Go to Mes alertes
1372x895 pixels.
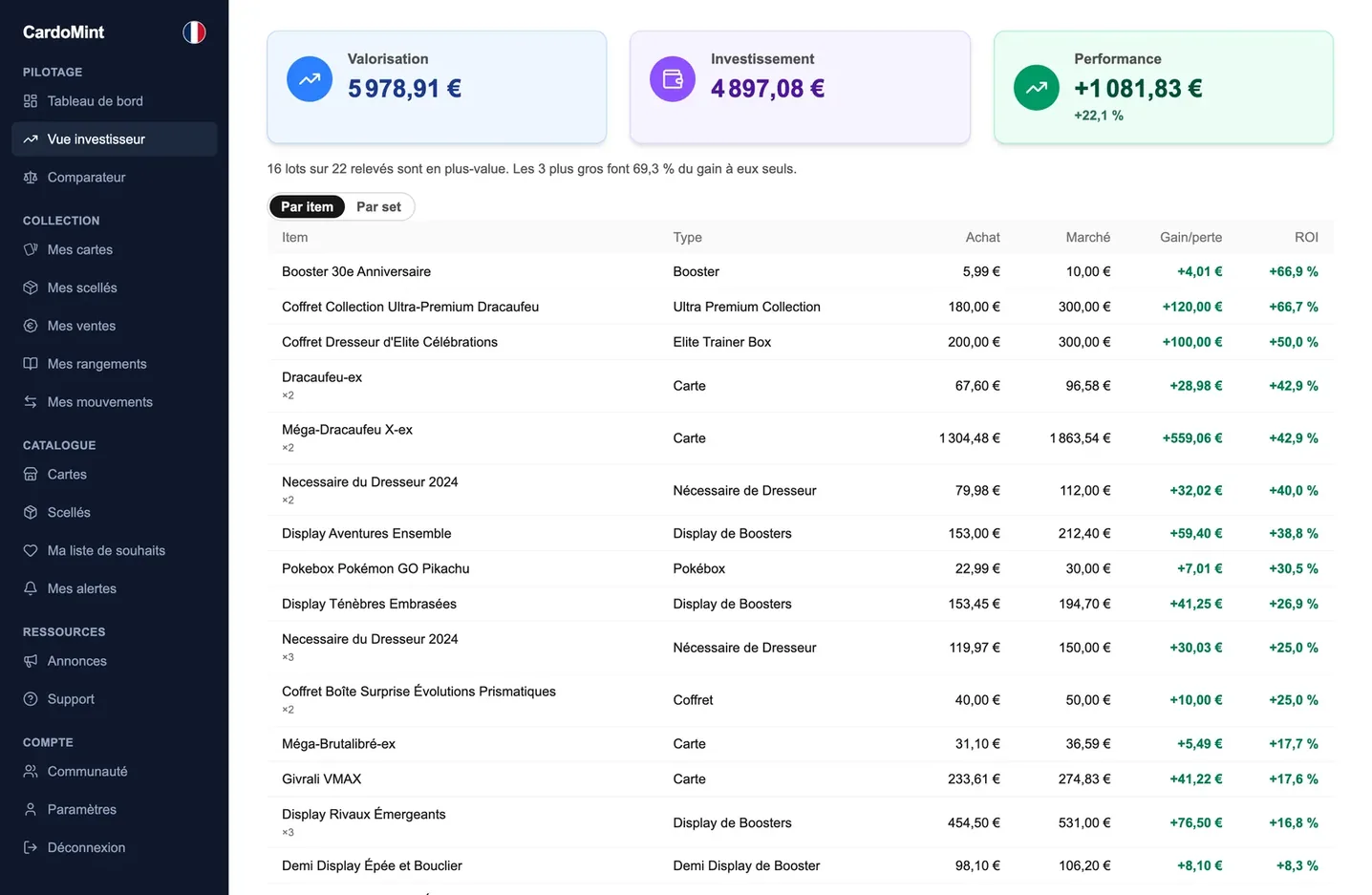pos(115,589)
